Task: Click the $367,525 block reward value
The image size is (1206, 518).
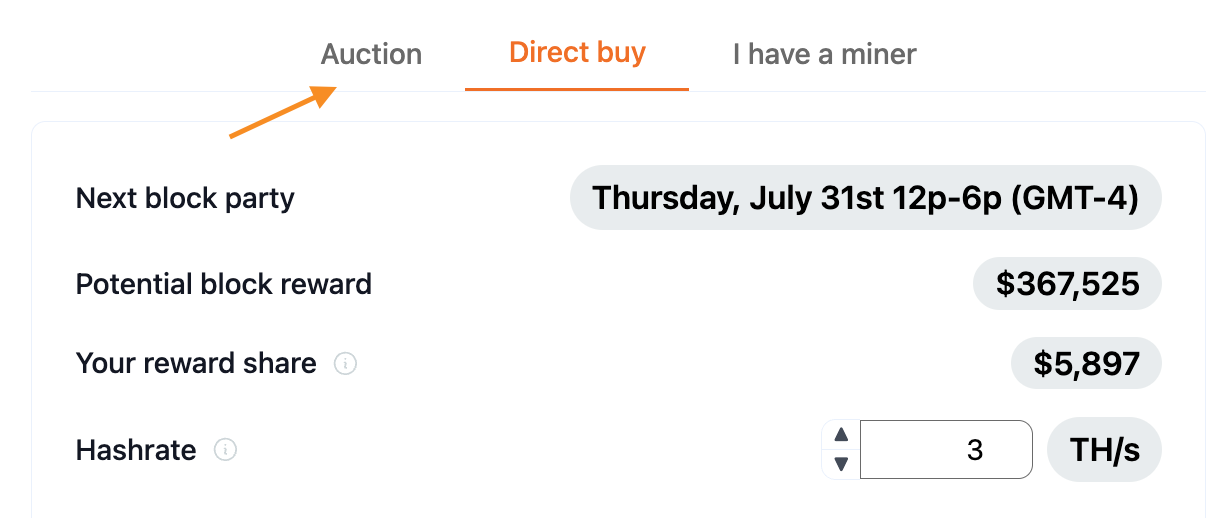Action: (x=1068, y=285)
